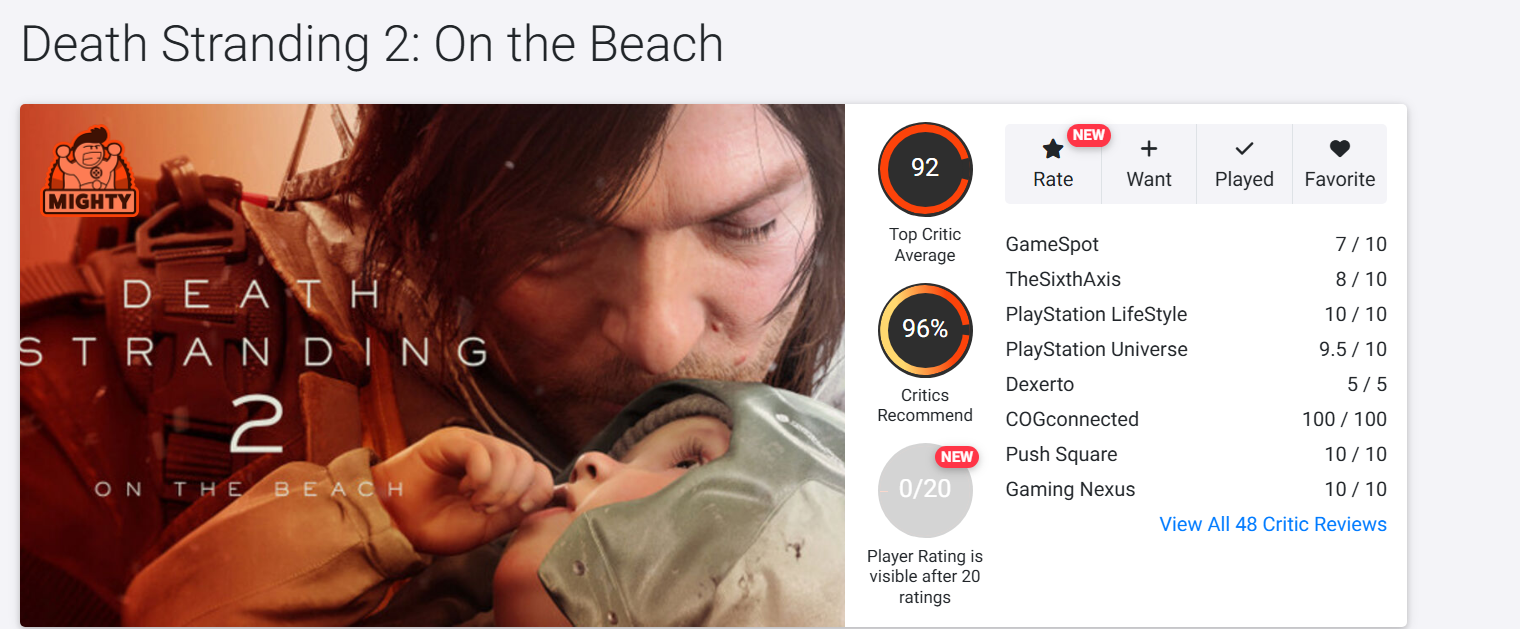Screen dimensions: 1520x629
Task: Click the grey 0/20 Player Rating circle
Action: (925, 490)
